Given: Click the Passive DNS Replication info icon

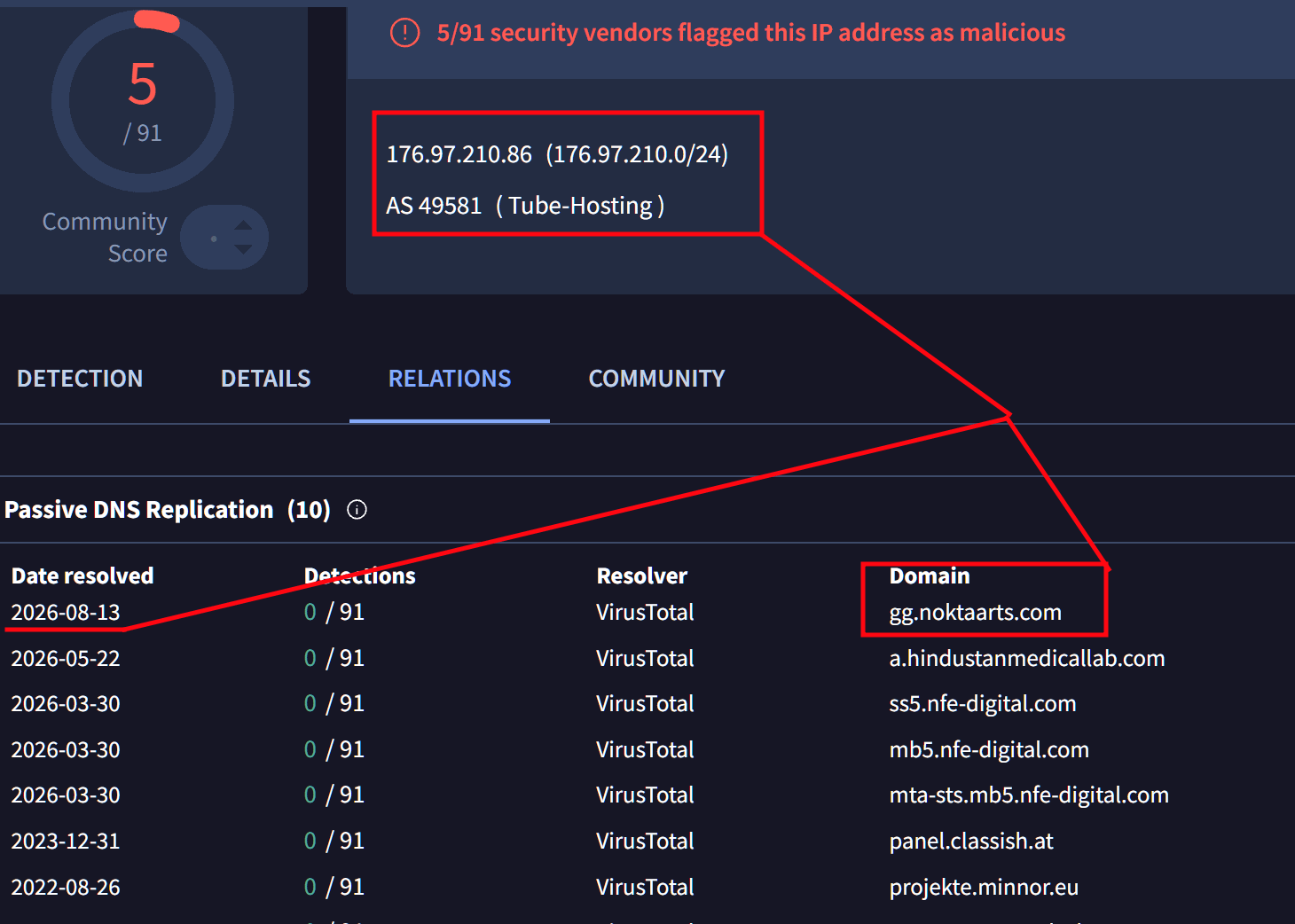Looking at the screenshot, I should click(357, 510).
